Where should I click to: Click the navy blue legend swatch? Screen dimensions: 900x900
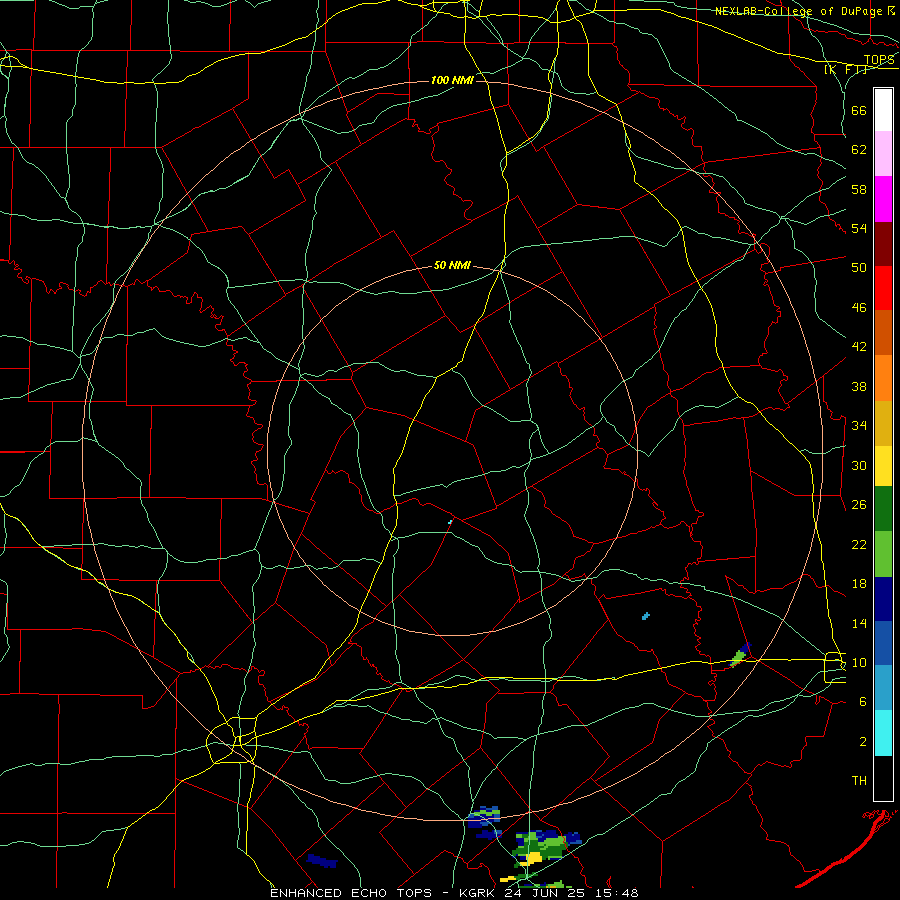click(x=883, y=599)
